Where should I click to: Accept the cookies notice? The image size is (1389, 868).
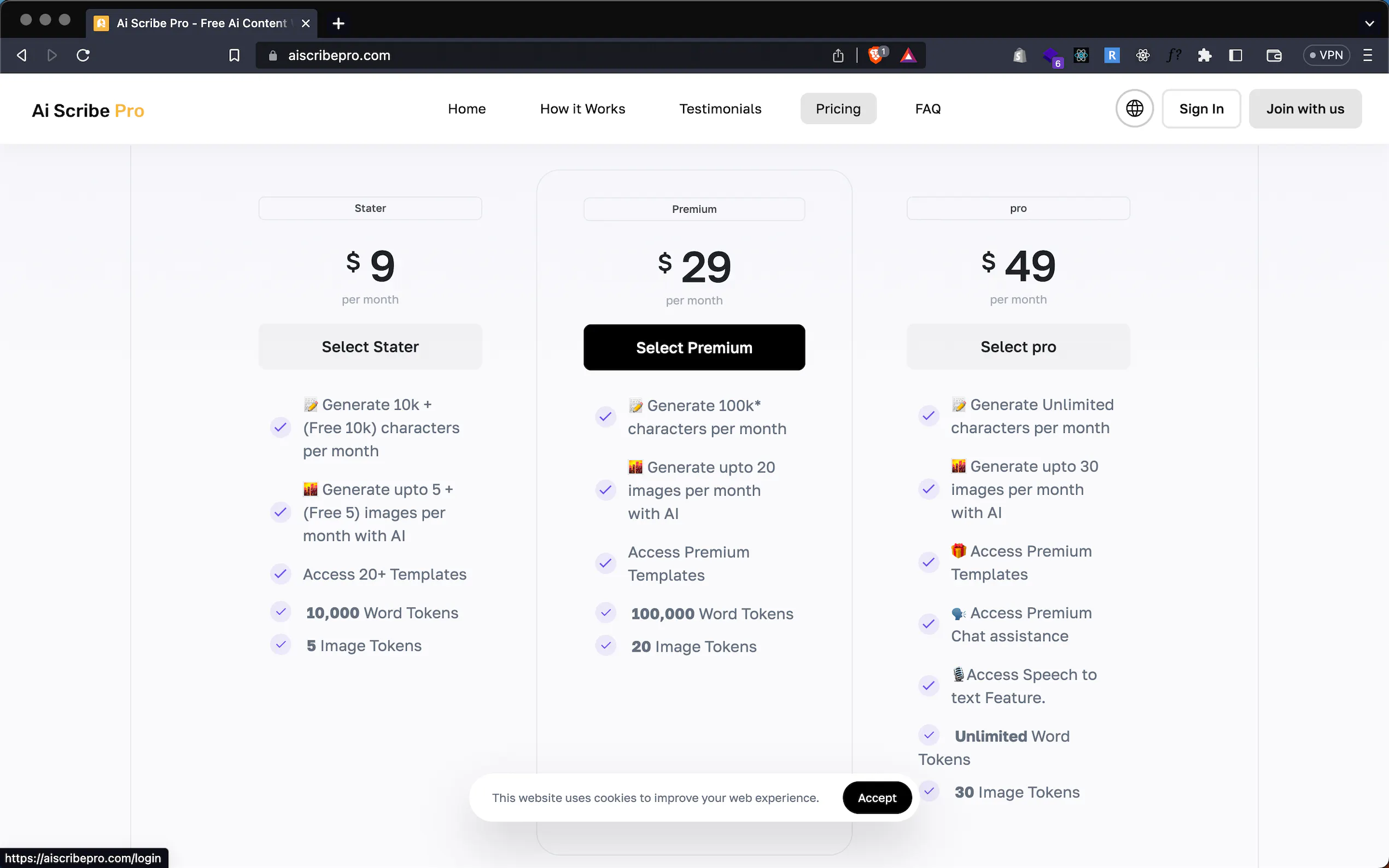pyautogui.click(x=876, y=797)
